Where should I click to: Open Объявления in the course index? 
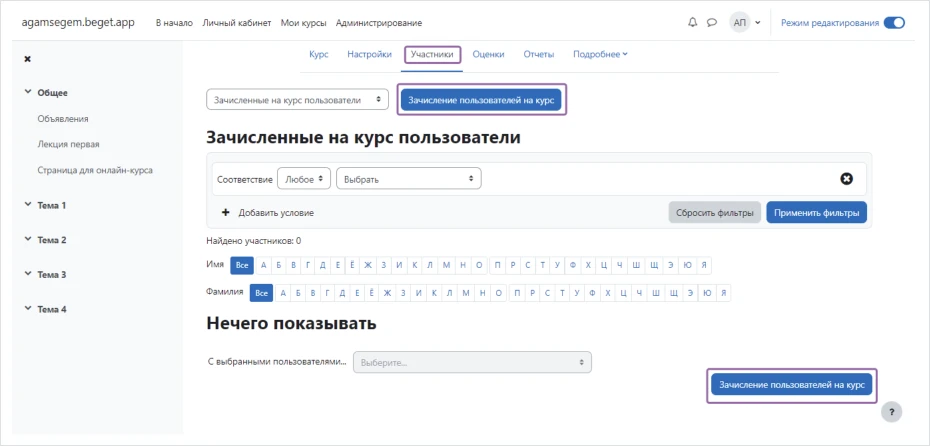point(63,118)
